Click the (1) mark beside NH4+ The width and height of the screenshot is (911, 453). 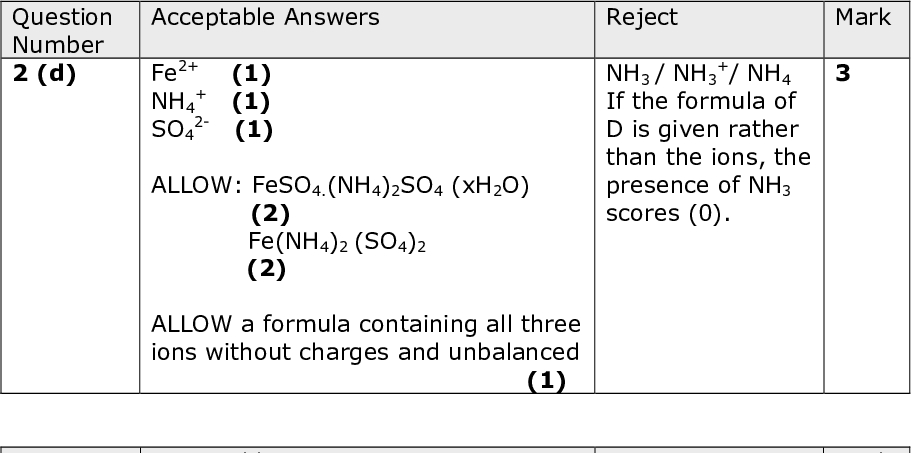pos(251,102)
